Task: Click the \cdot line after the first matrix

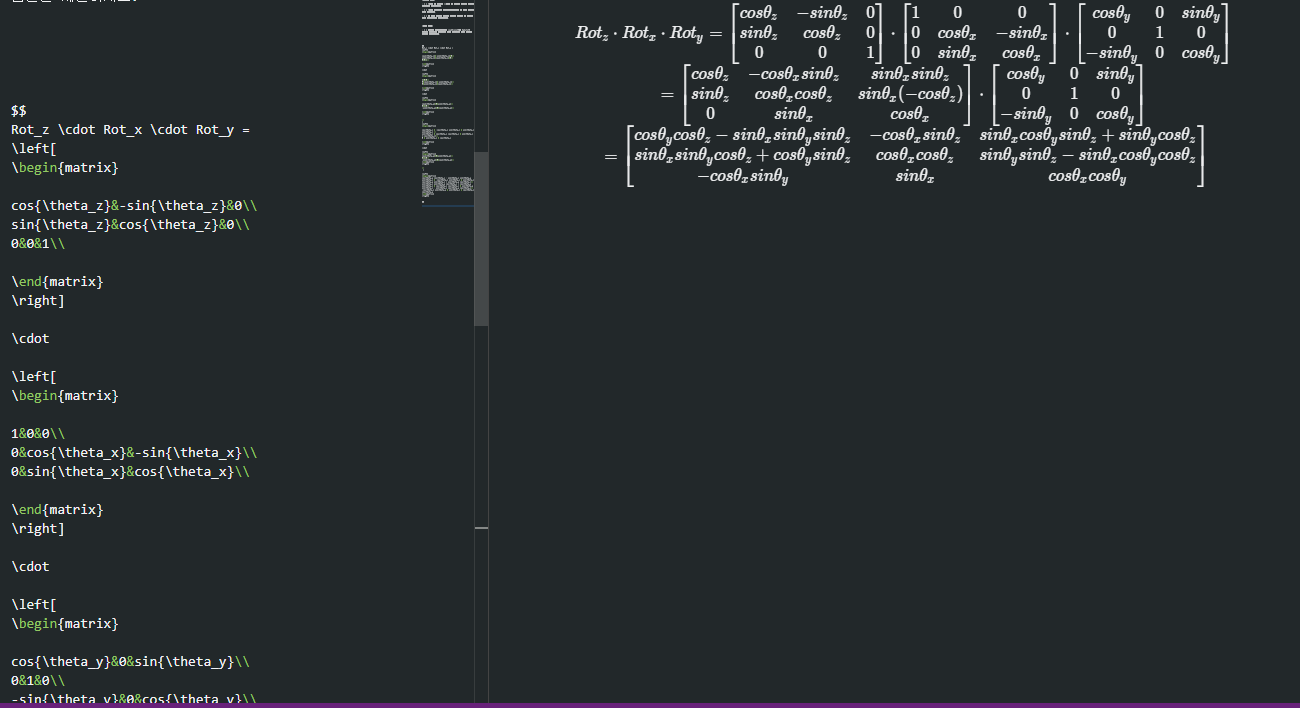Action: point(30,339)
